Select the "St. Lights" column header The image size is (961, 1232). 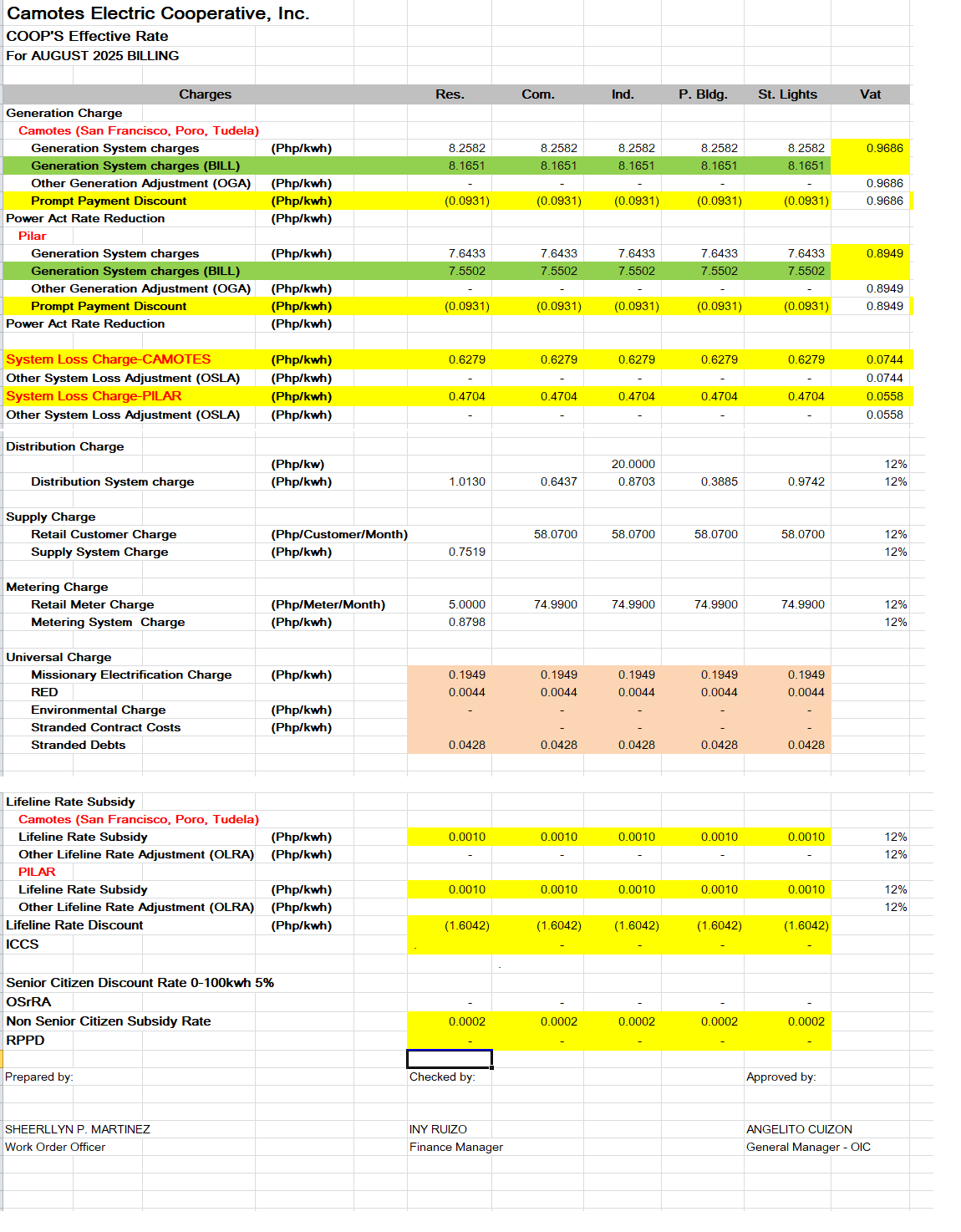[x=787, y=94]
